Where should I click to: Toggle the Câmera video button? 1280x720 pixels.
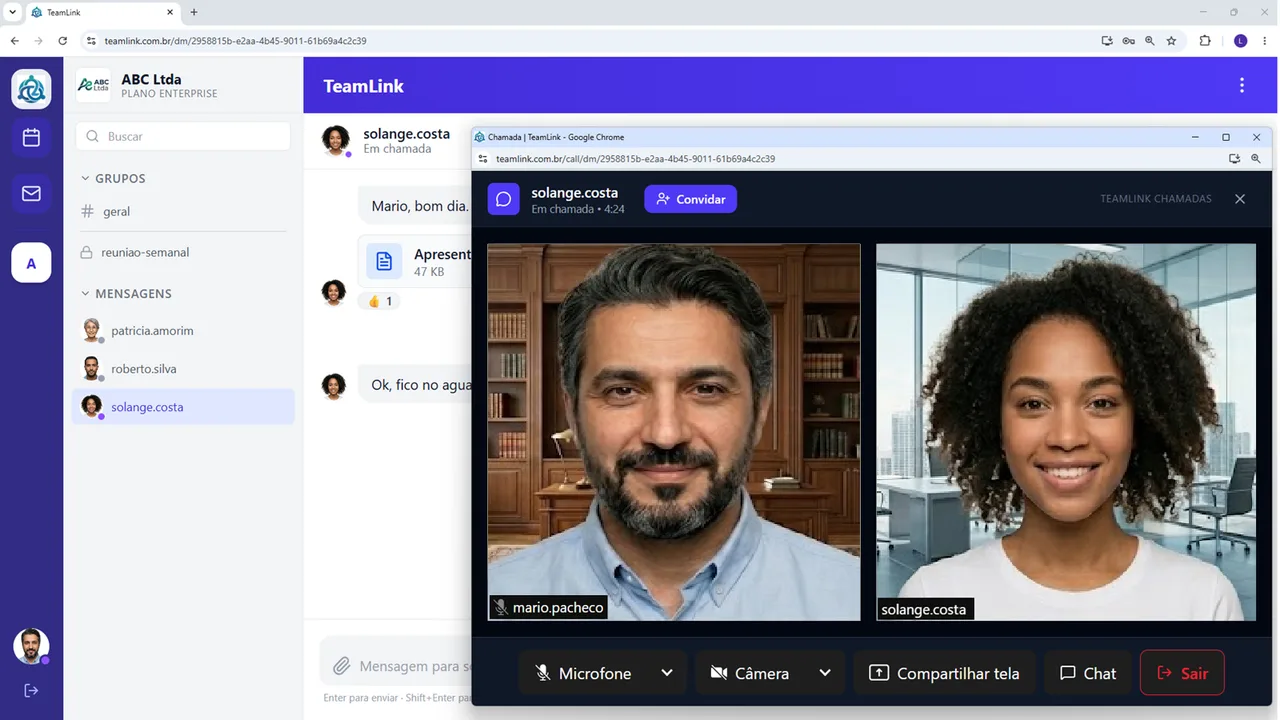[x=750, y=673]
